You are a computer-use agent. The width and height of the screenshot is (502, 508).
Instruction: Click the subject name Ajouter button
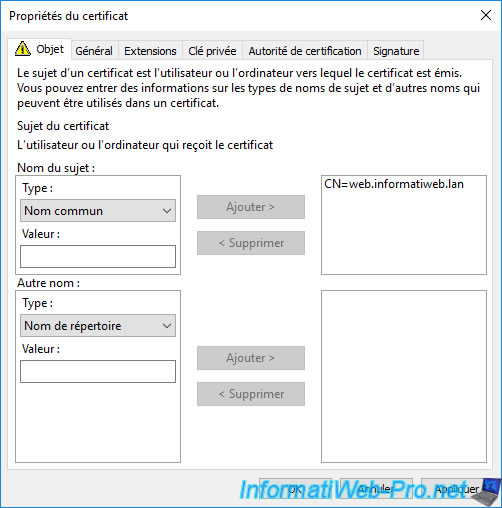click(x=251, y=207)
